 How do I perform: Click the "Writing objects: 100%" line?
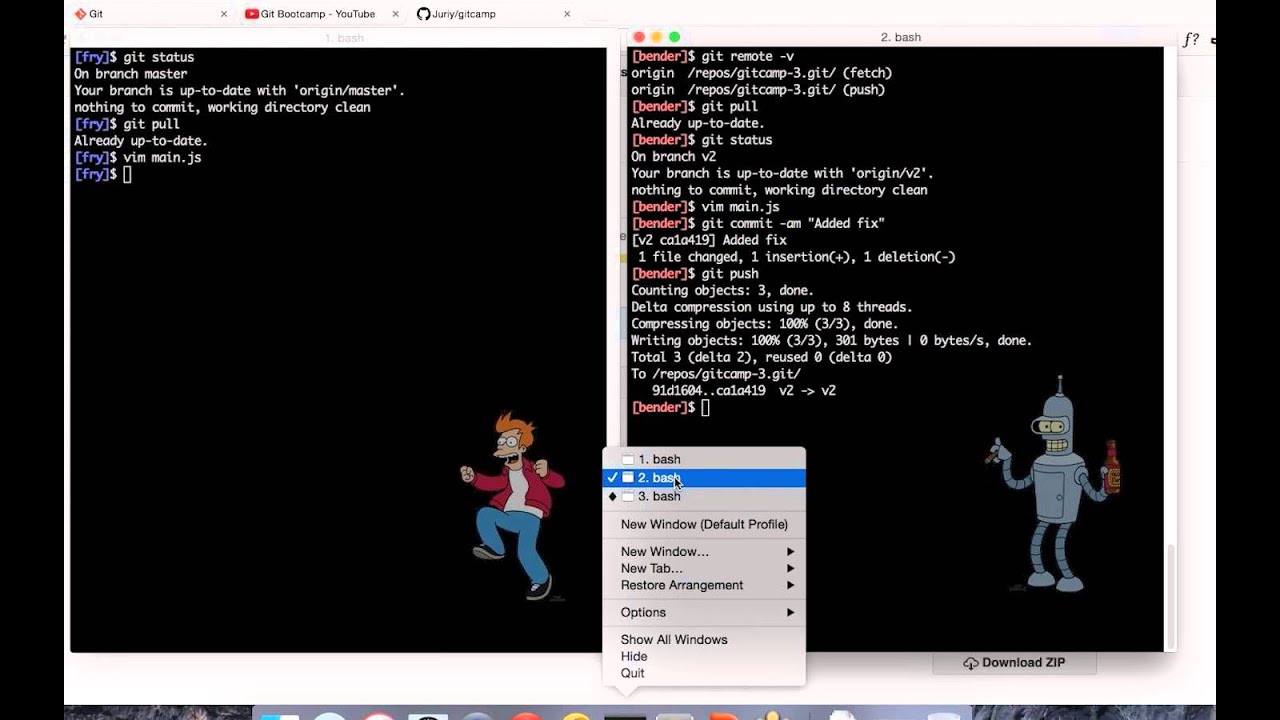[831, 341]
